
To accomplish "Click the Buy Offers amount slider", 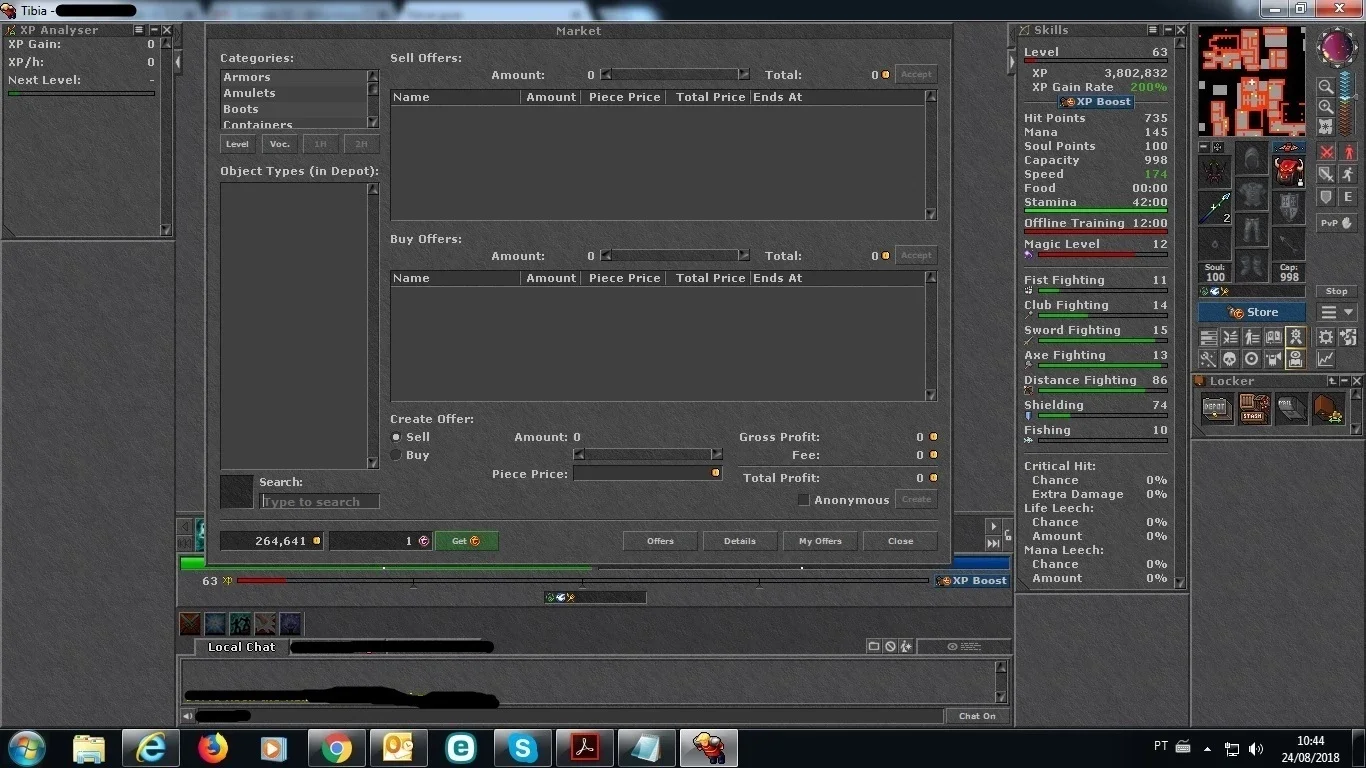I will pyautogui.click(x=675, y=256).
